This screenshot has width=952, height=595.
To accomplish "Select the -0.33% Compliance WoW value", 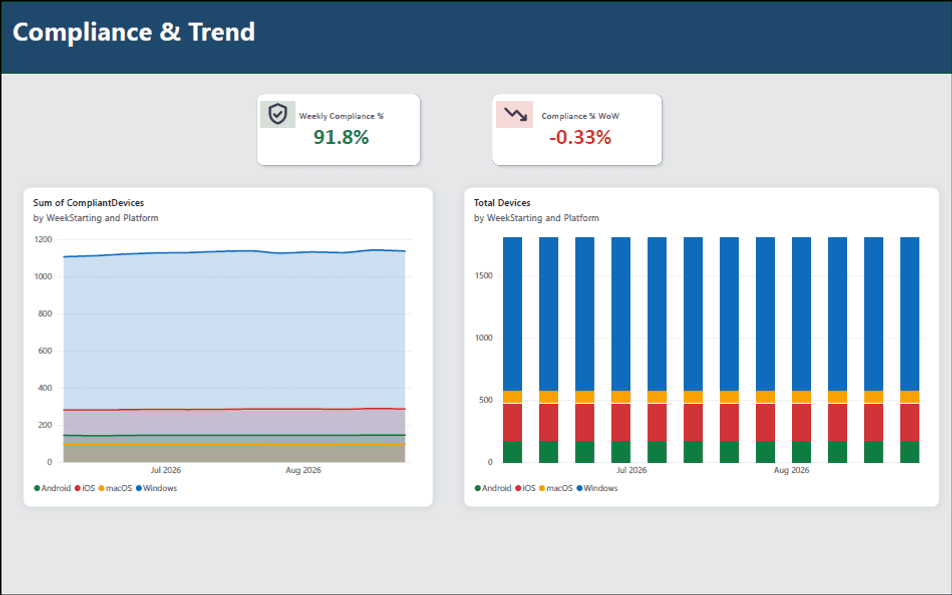I will click(x=580, y=137).
